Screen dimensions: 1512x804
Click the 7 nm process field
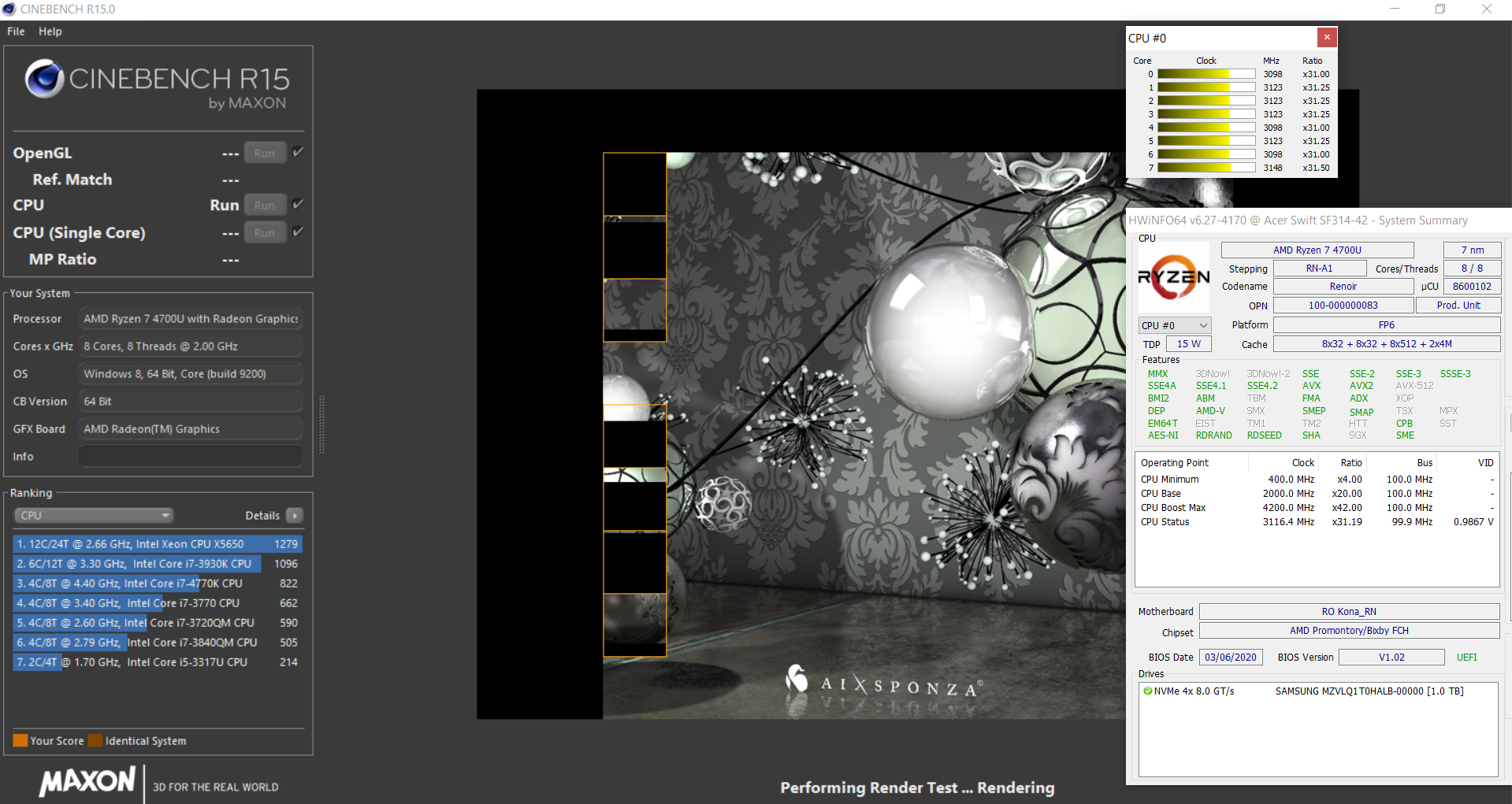click(x=1472, y=250)
